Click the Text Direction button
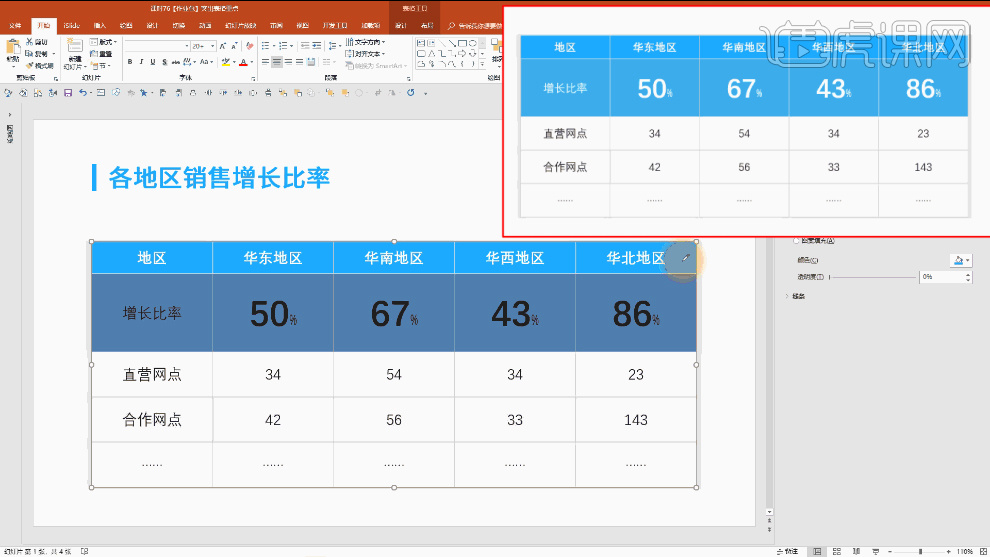Viewport: 990px width, 557px height. 365,42
